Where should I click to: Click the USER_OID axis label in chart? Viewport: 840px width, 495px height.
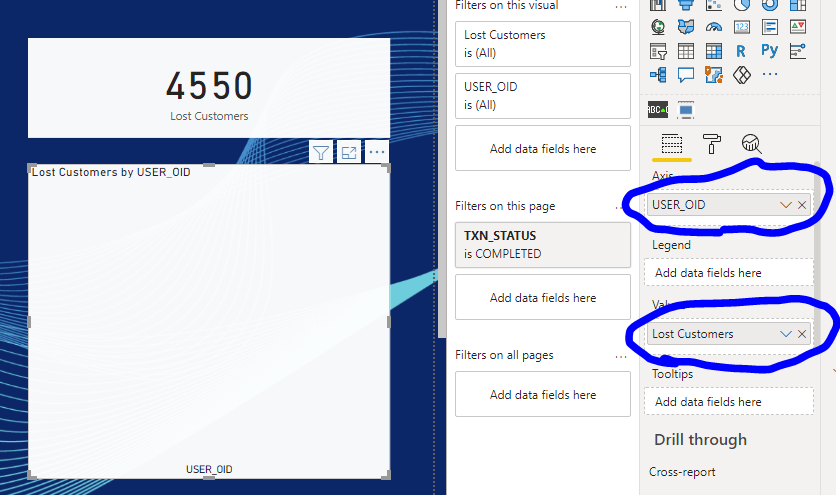[209, 469]
